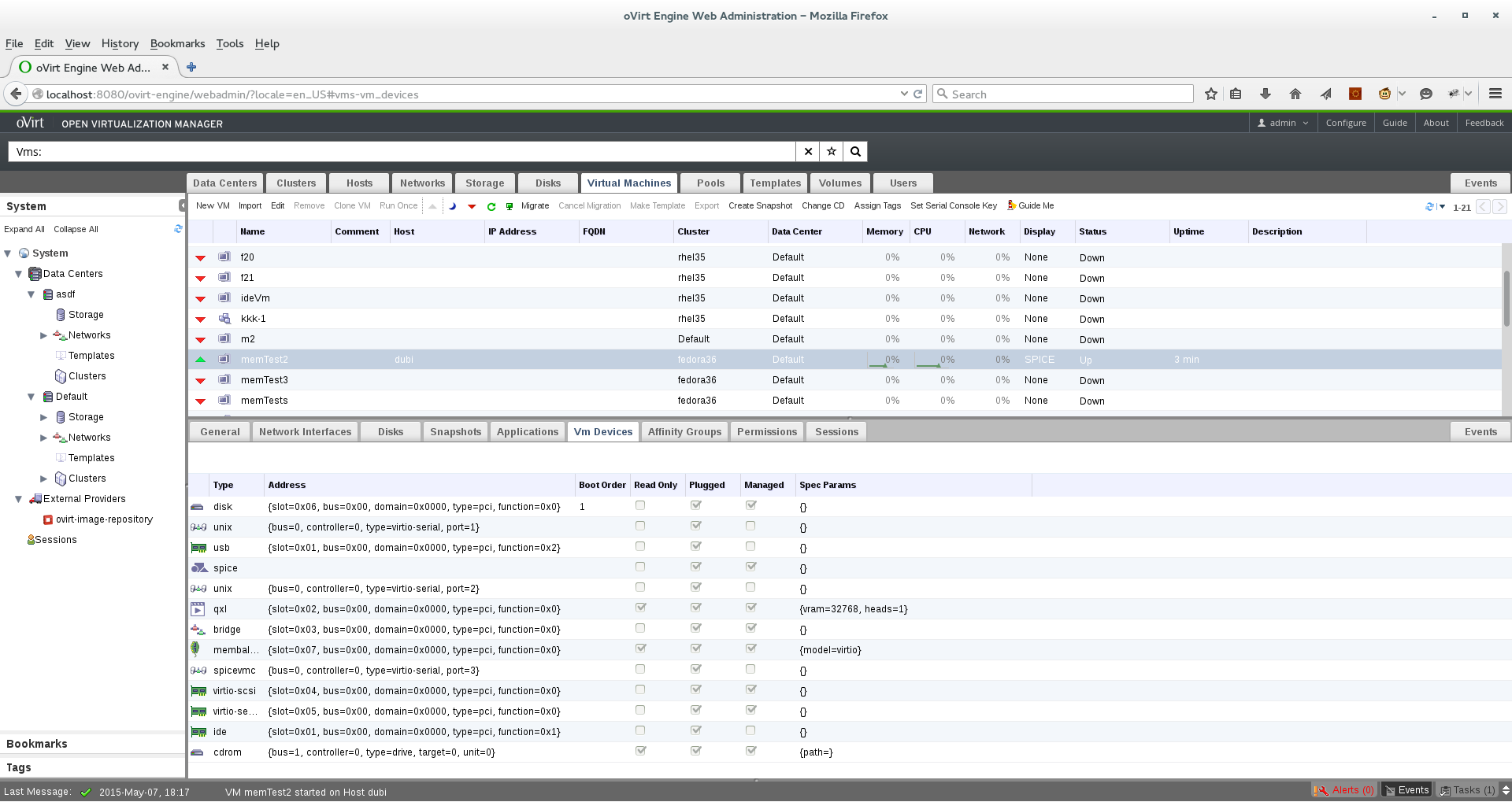Click the green Reboot icon in toolbar
Image resolution: width=1512 pixels, height=802 pixels.
(x=491, y=206)
